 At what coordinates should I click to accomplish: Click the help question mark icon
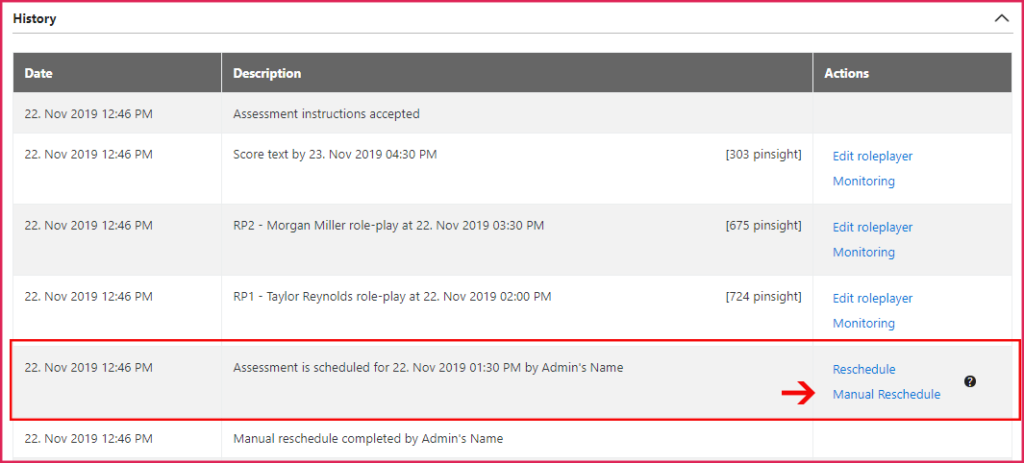click(x=970, y=382)
